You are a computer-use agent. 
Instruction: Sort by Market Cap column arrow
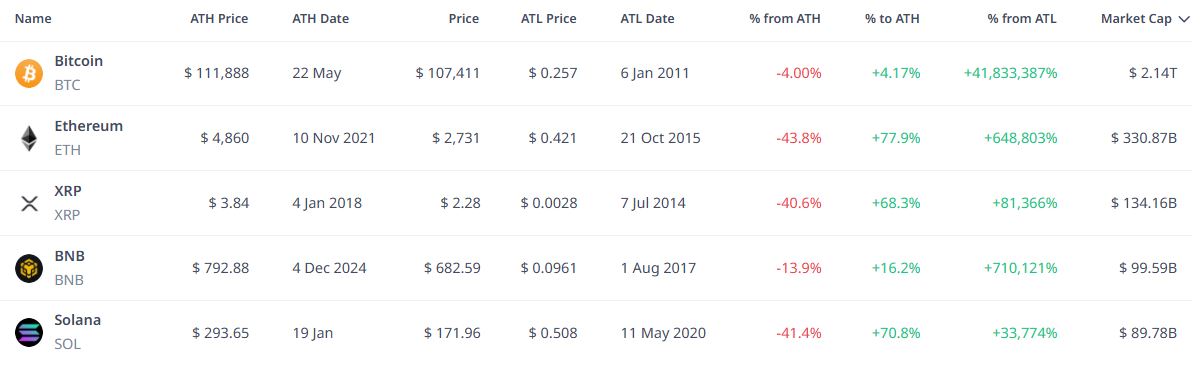(x=1185, y=19)
